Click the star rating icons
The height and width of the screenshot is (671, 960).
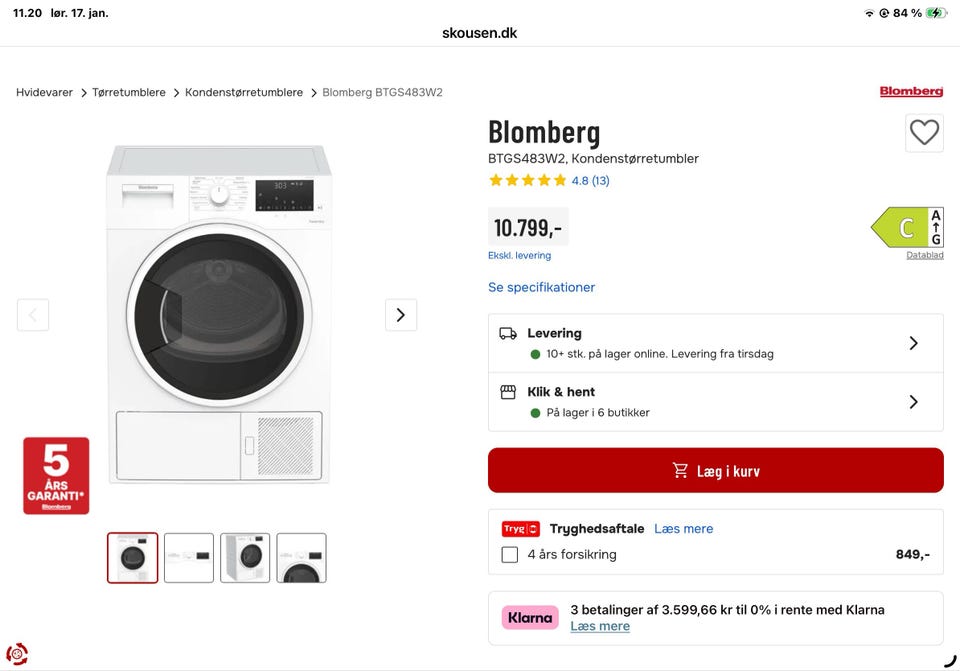(527, 181)
